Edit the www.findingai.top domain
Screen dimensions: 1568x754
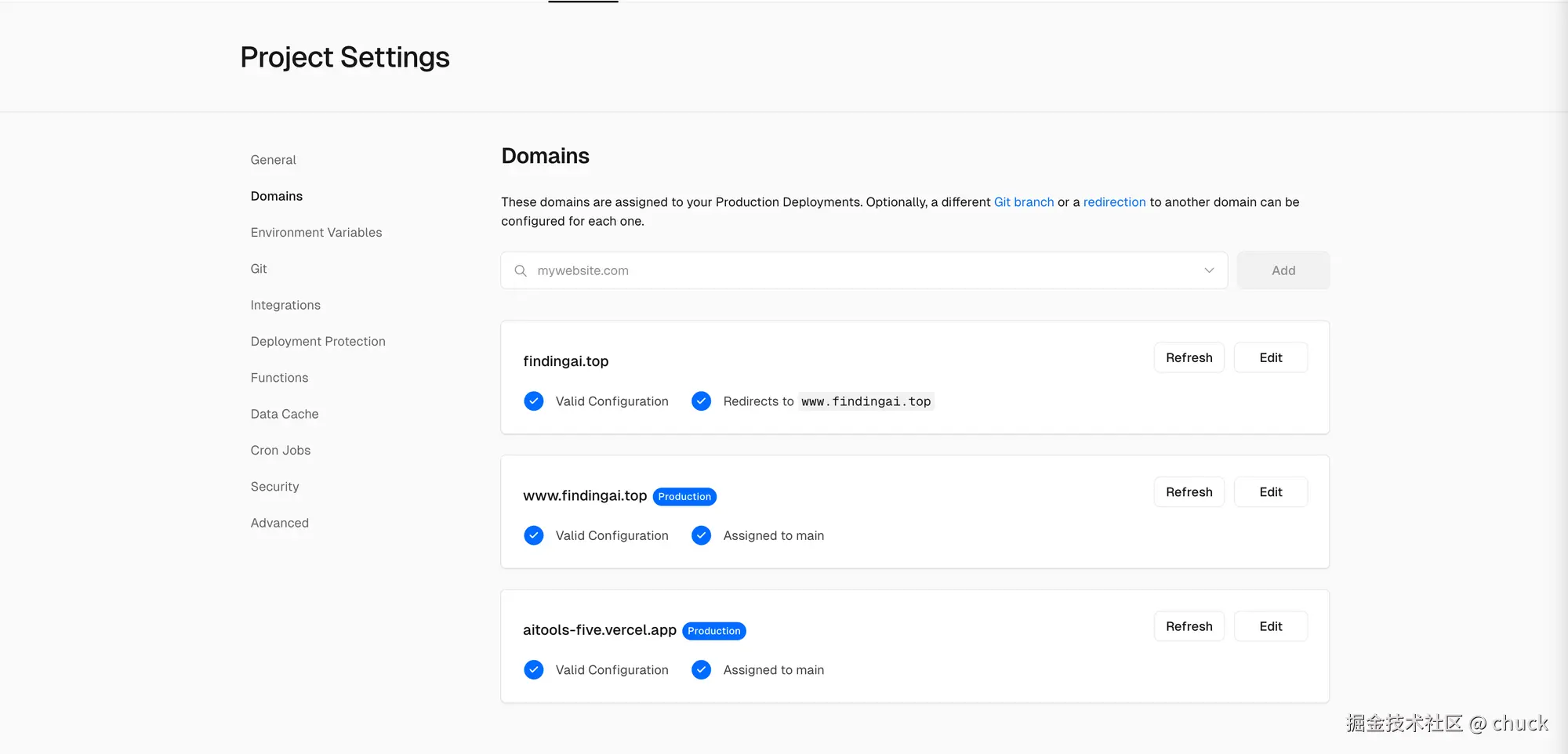(1270, 492)
